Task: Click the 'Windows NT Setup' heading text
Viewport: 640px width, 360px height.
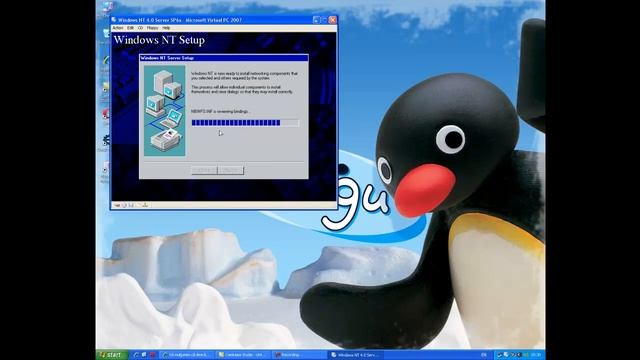Action: tap(159, 40)
